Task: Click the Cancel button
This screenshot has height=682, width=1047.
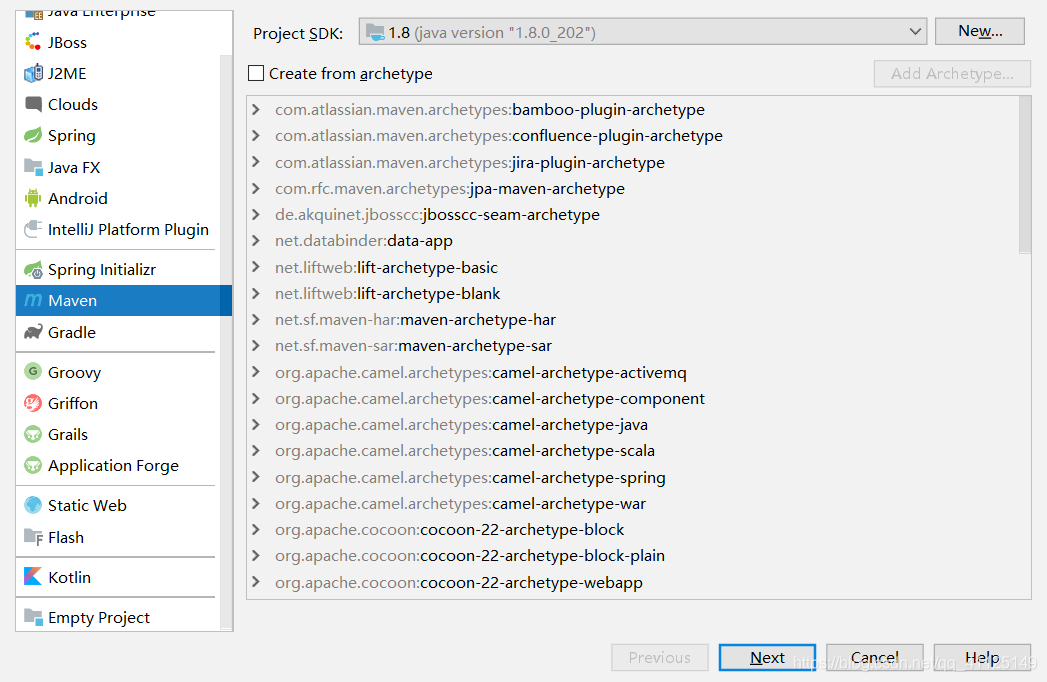Action: coord(875,657)
